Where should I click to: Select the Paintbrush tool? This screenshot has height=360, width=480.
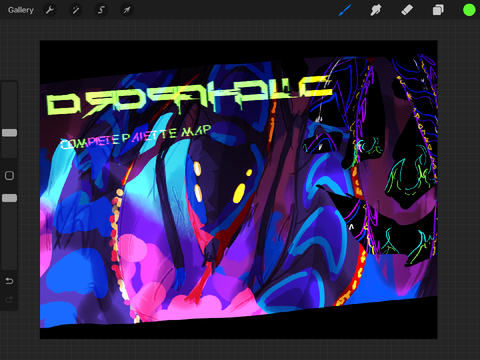coord(345,10)
